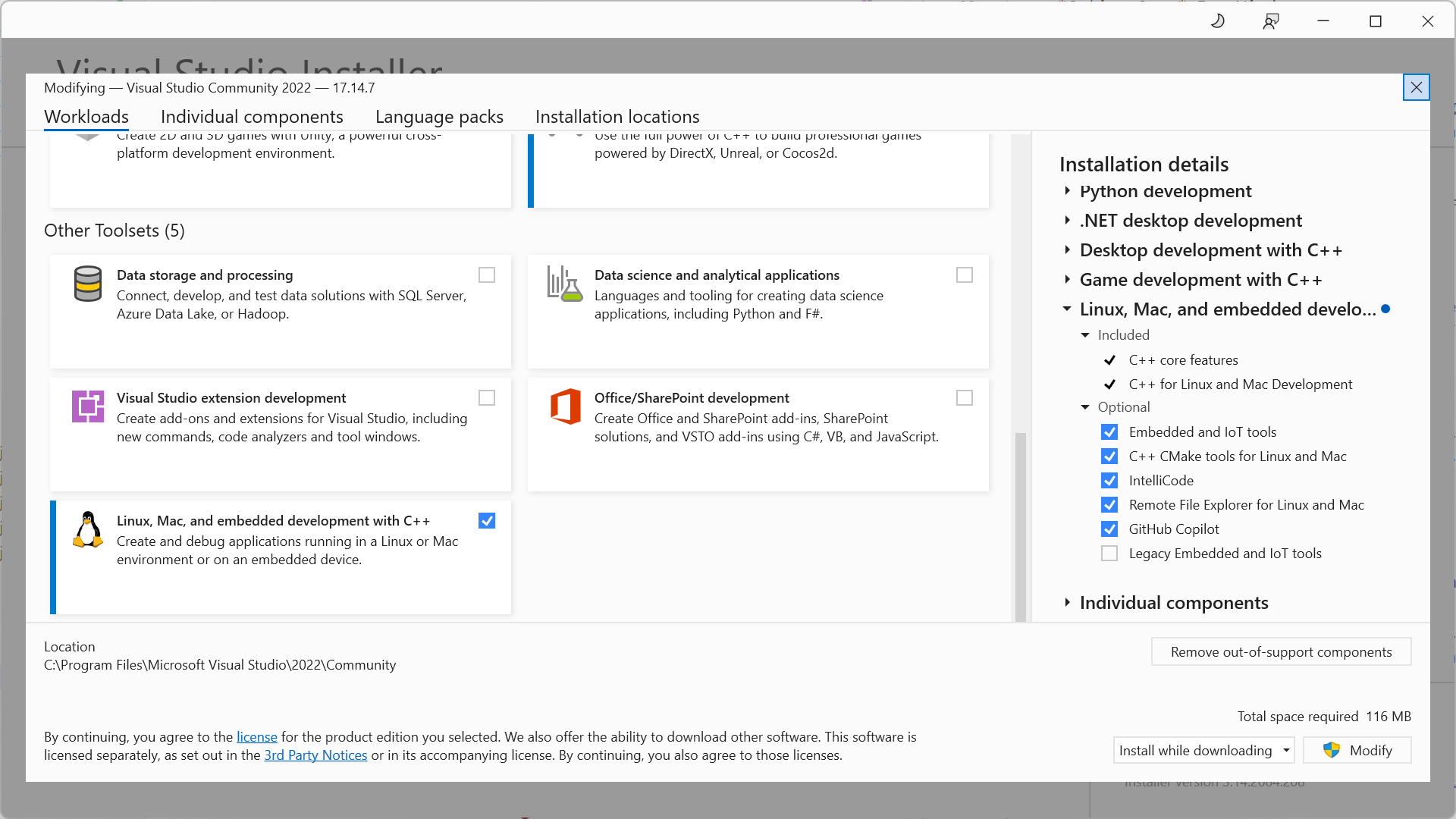Select the Visual Studio extension development card title

[x=231, y=398]
